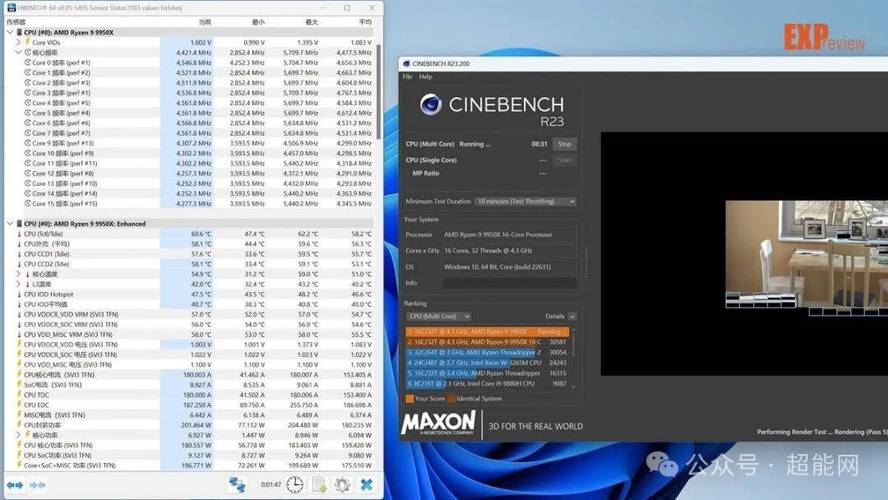The height and width of the screenshot is (500, 888).
Task: Stop the CPU Multi Core test
Action: click(x=565, y=144)
